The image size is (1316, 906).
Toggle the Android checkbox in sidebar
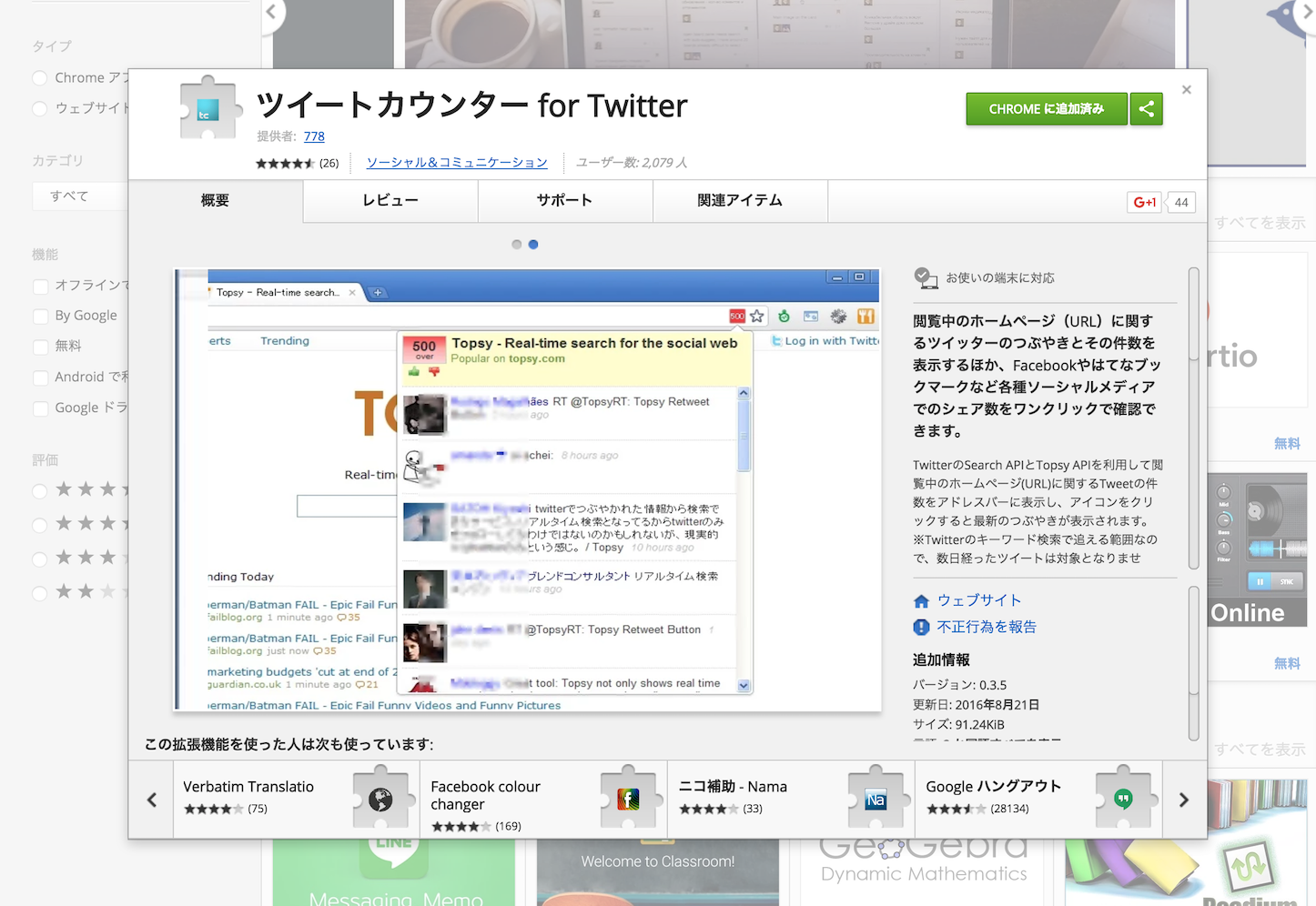click(40, 377)
